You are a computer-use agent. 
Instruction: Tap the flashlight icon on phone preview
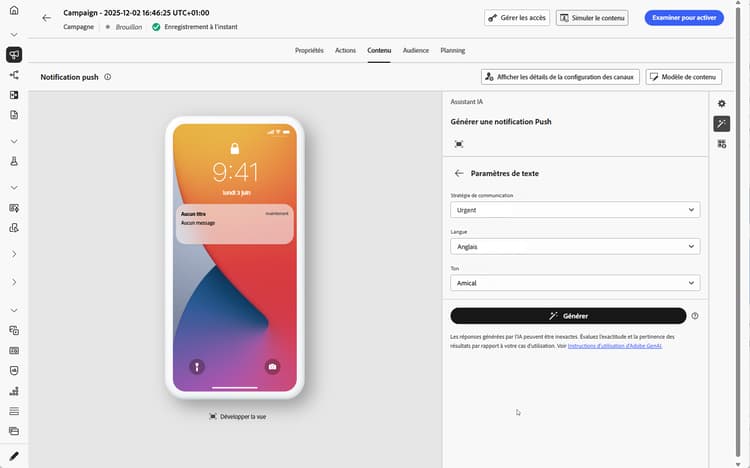(197, 367)
